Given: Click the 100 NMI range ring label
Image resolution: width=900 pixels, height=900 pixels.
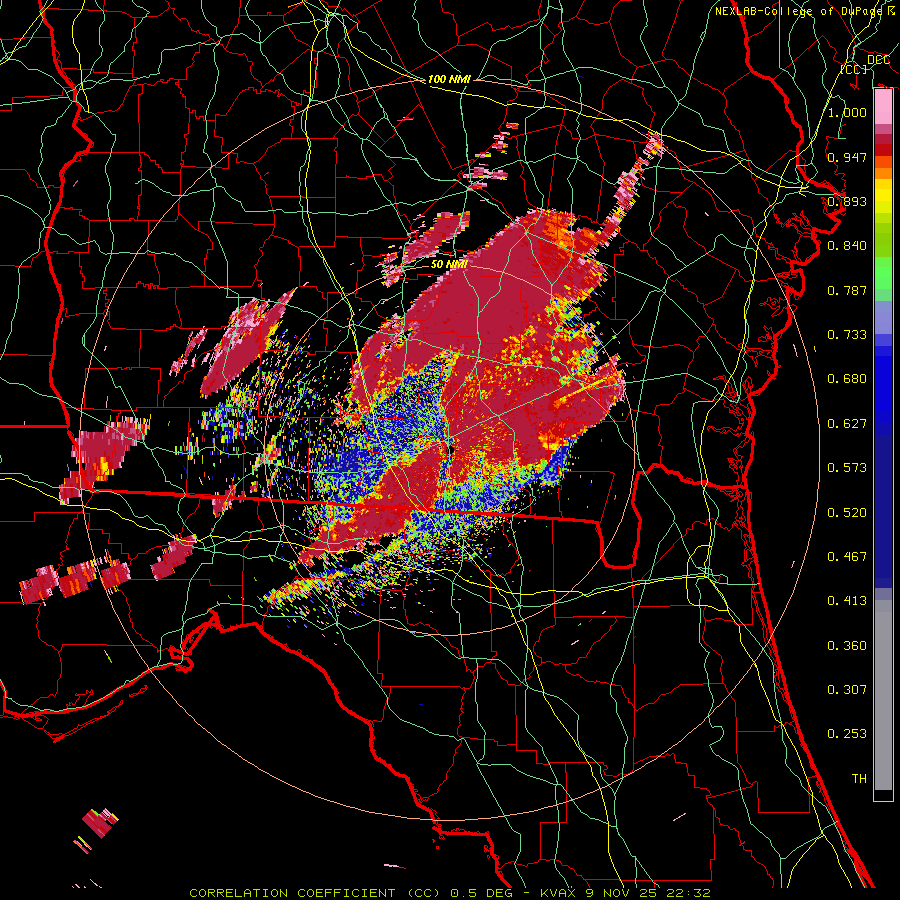Looking at the screenshot, I should tap(449, 79).
